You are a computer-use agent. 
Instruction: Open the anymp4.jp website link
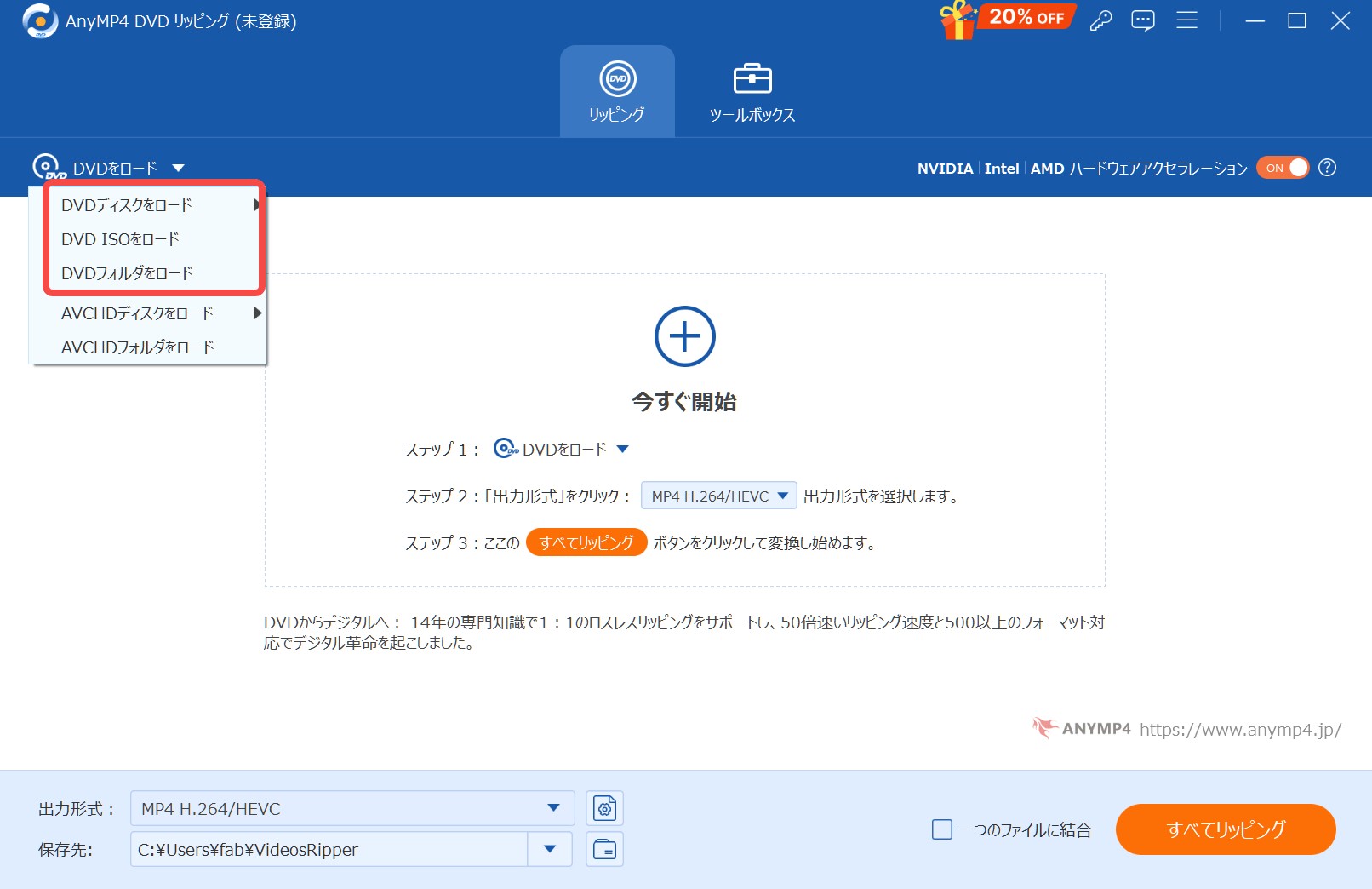pos(1240,730)
